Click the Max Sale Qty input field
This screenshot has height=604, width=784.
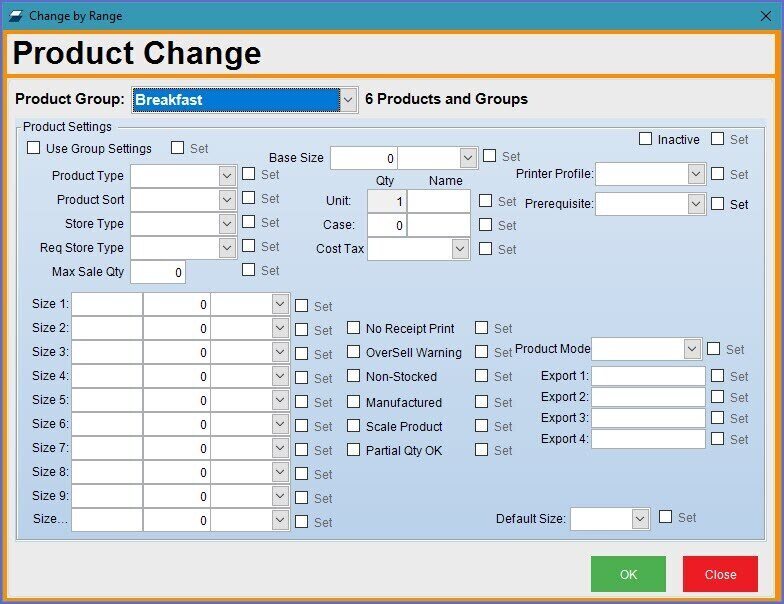[157, 272]
